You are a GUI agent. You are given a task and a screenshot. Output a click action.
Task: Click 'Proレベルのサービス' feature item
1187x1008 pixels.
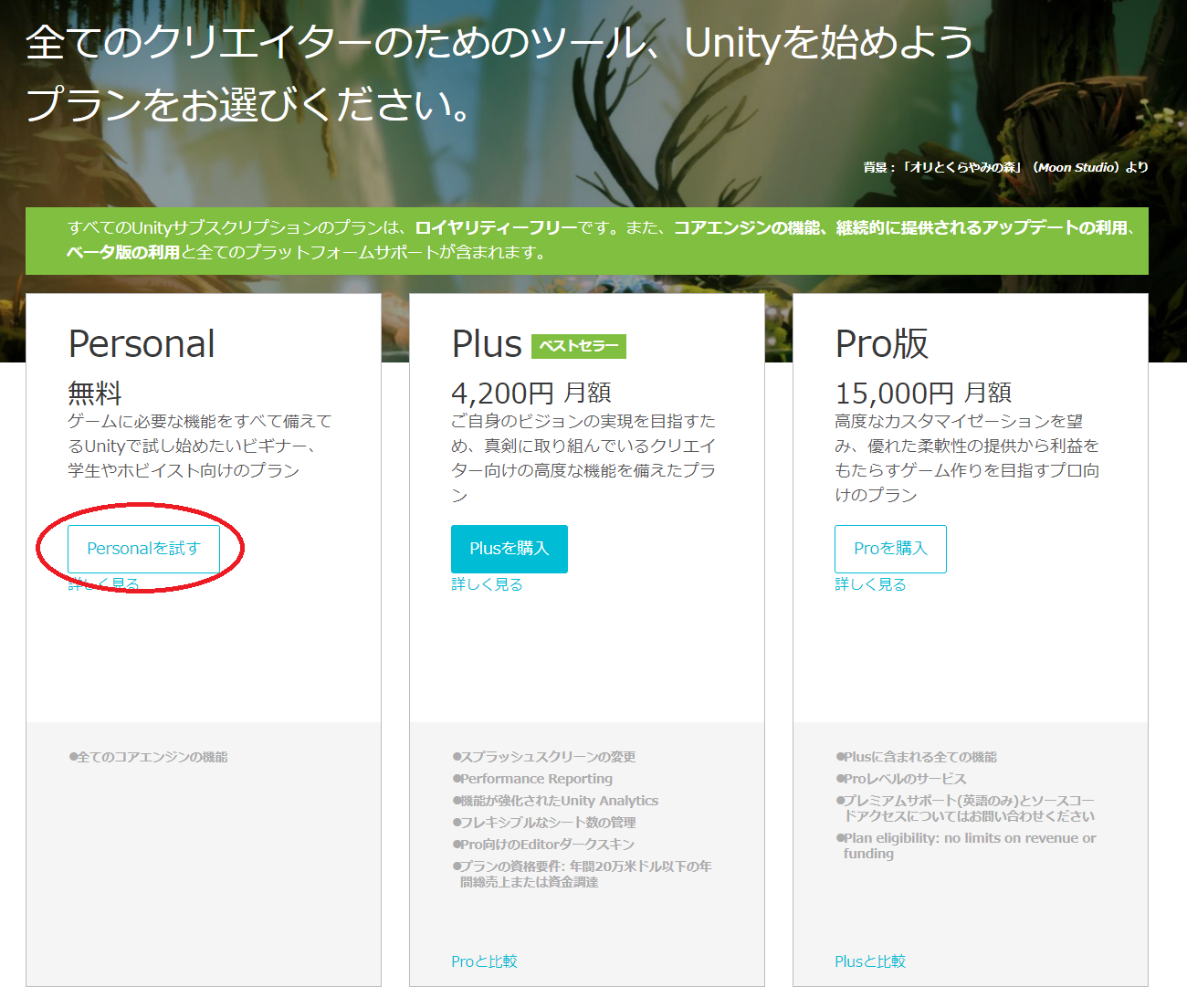coord(901,779)
